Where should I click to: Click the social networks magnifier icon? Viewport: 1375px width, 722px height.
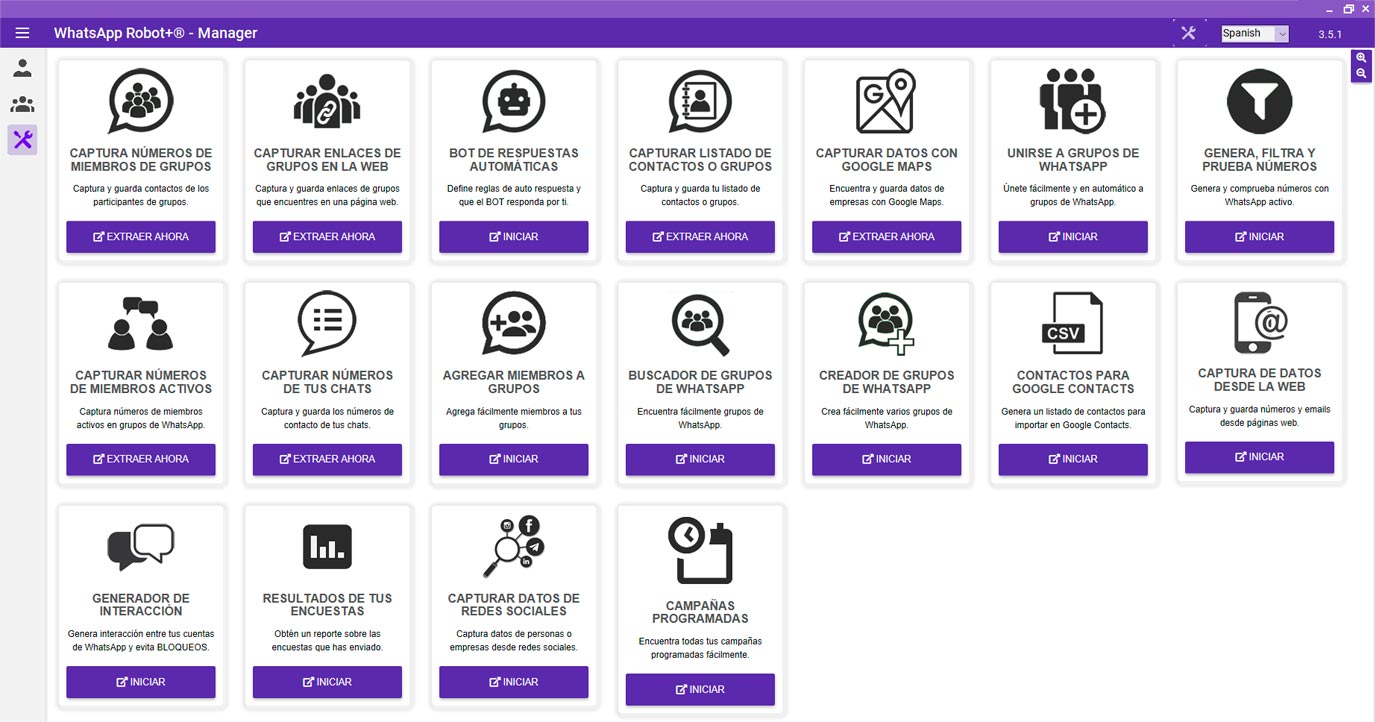[x=514, y=547]
